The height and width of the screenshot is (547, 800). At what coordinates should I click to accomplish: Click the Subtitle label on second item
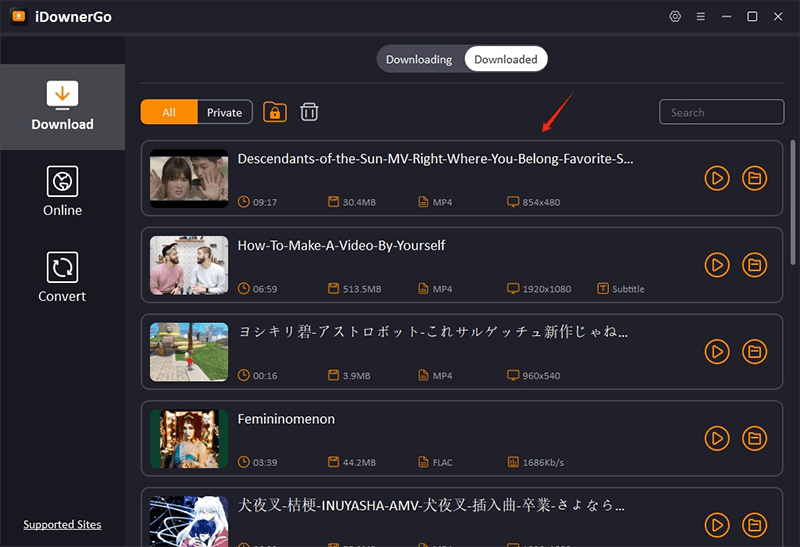coord(628,289)
